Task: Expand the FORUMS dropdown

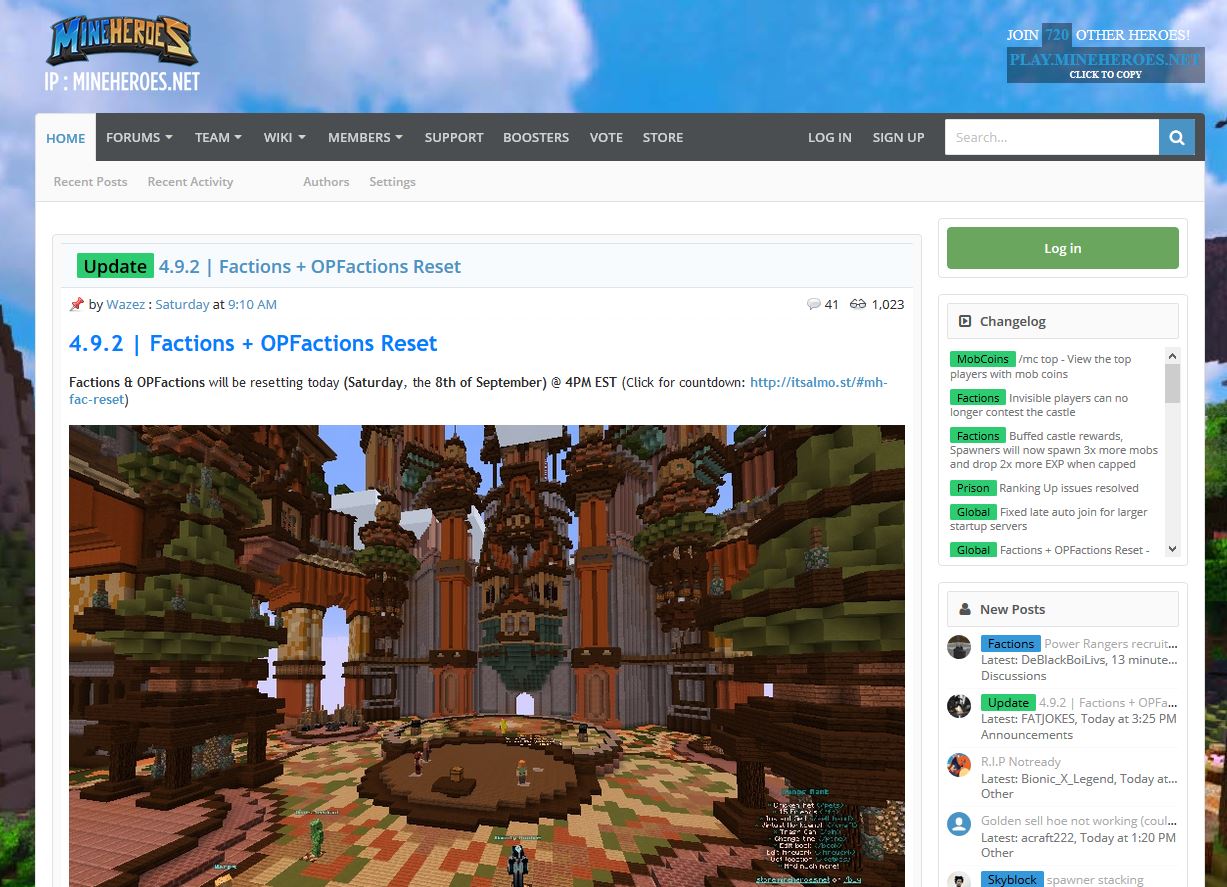Action: click(139, 137)
